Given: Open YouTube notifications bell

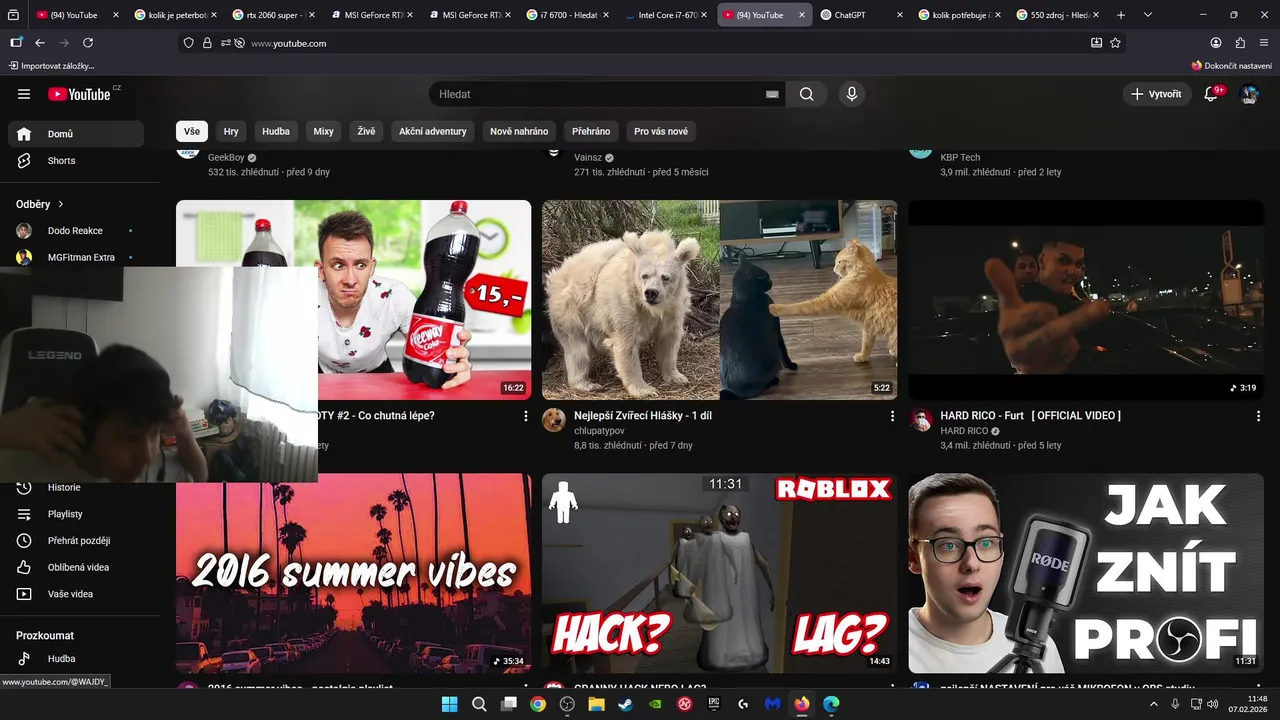Looking at the screenshot, I should 1211,94.
